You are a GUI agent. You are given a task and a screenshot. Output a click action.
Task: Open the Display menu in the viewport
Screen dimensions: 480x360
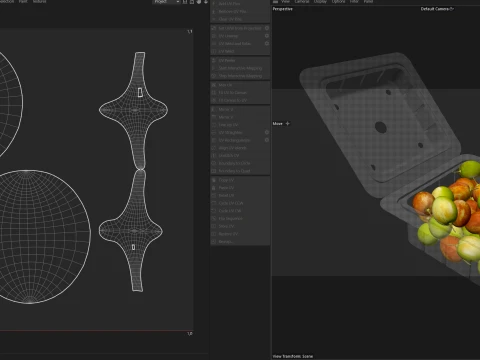pyautogui.click(x=320, y=2)
